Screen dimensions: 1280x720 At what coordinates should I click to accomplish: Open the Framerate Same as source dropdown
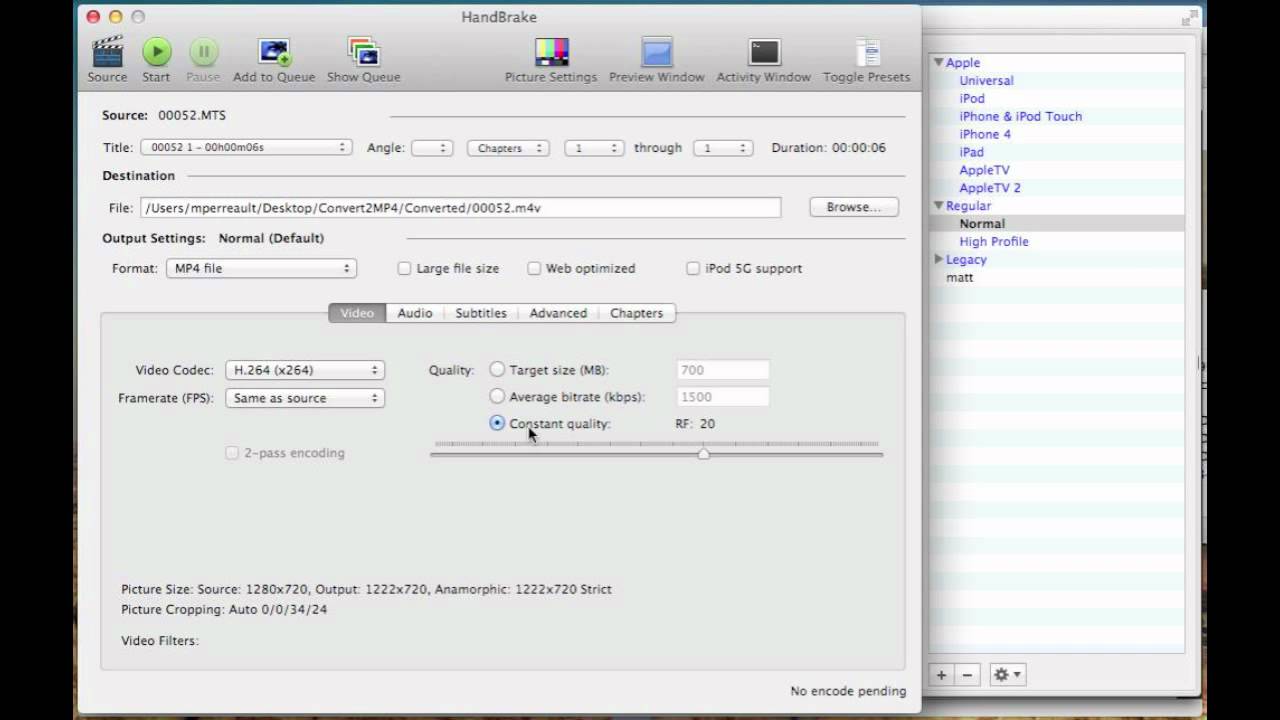point(305,398)
